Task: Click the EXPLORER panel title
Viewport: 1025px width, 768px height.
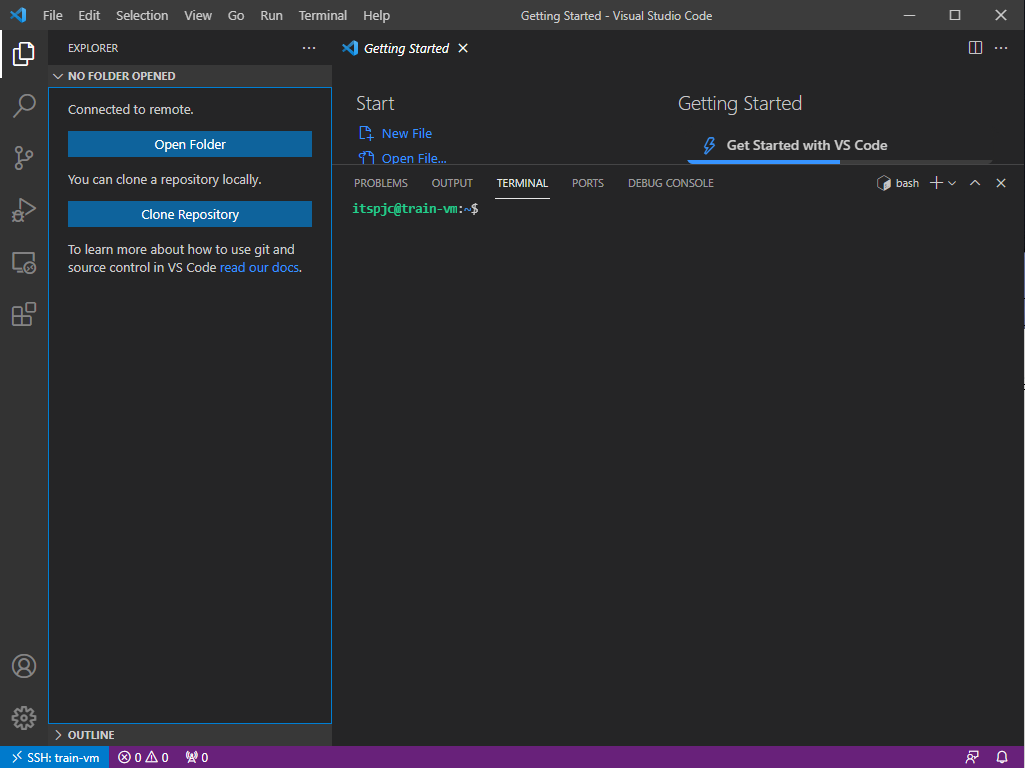Action: pos(93,48)
